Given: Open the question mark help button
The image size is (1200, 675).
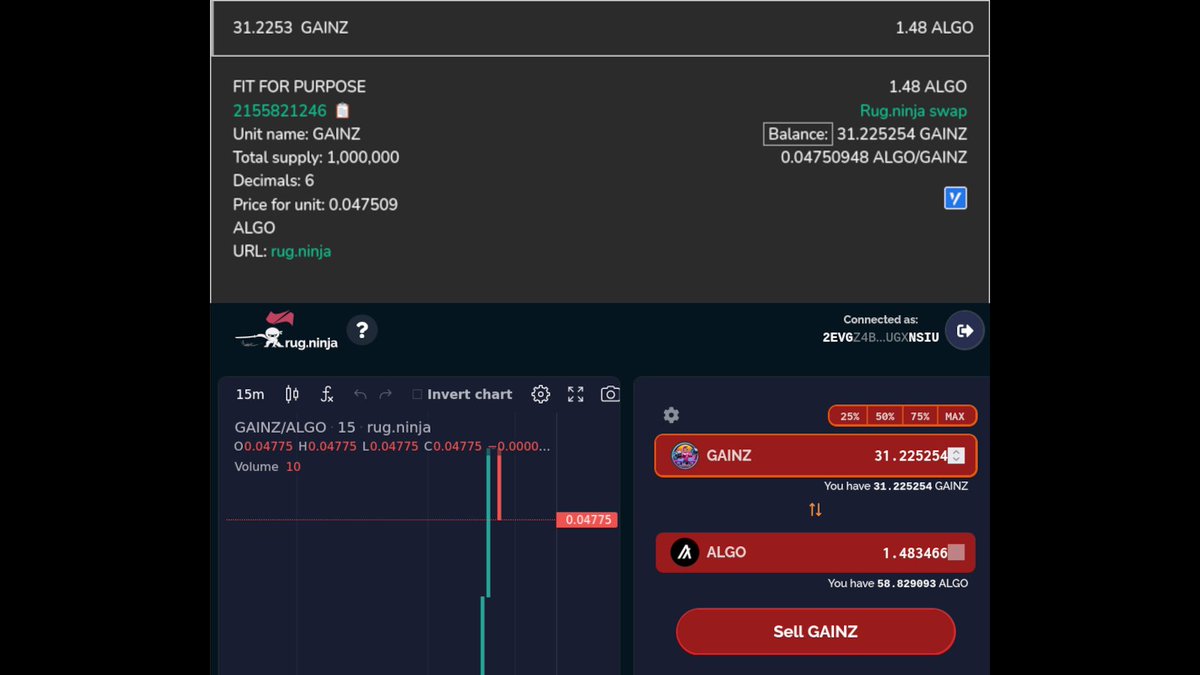Looking at the screenshot, I should click(x=362, y=330).
